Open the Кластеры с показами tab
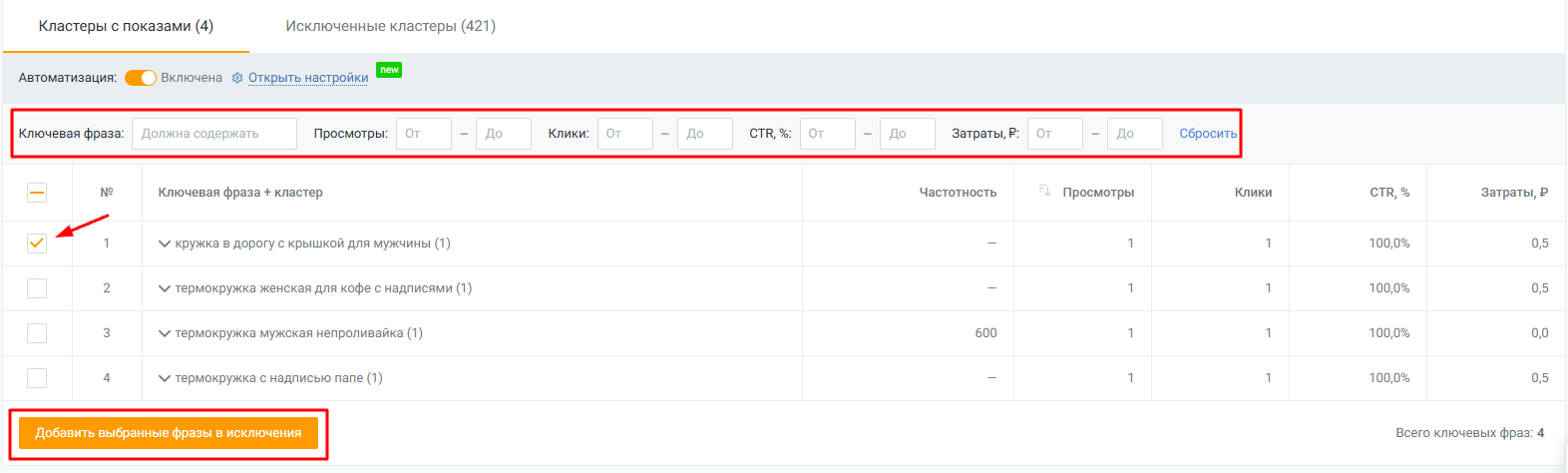Screen dimensions: 1568x473 pyautogui.click(x=126, y=26)
